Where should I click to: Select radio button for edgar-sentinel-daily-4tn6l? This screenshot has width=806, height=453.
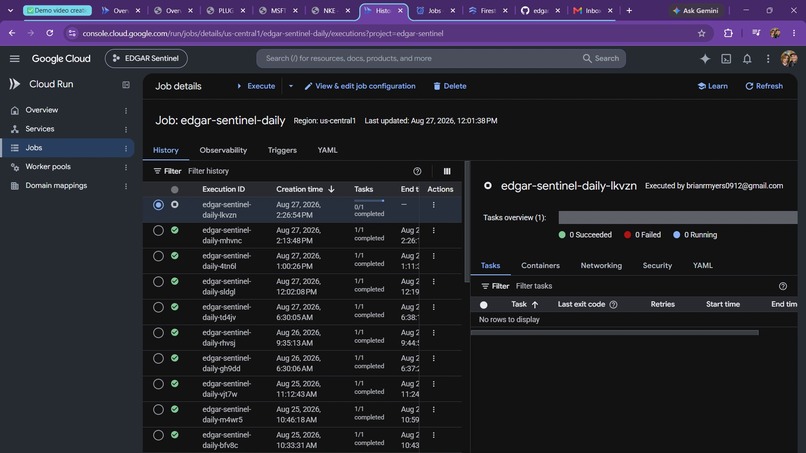(158, 256)
